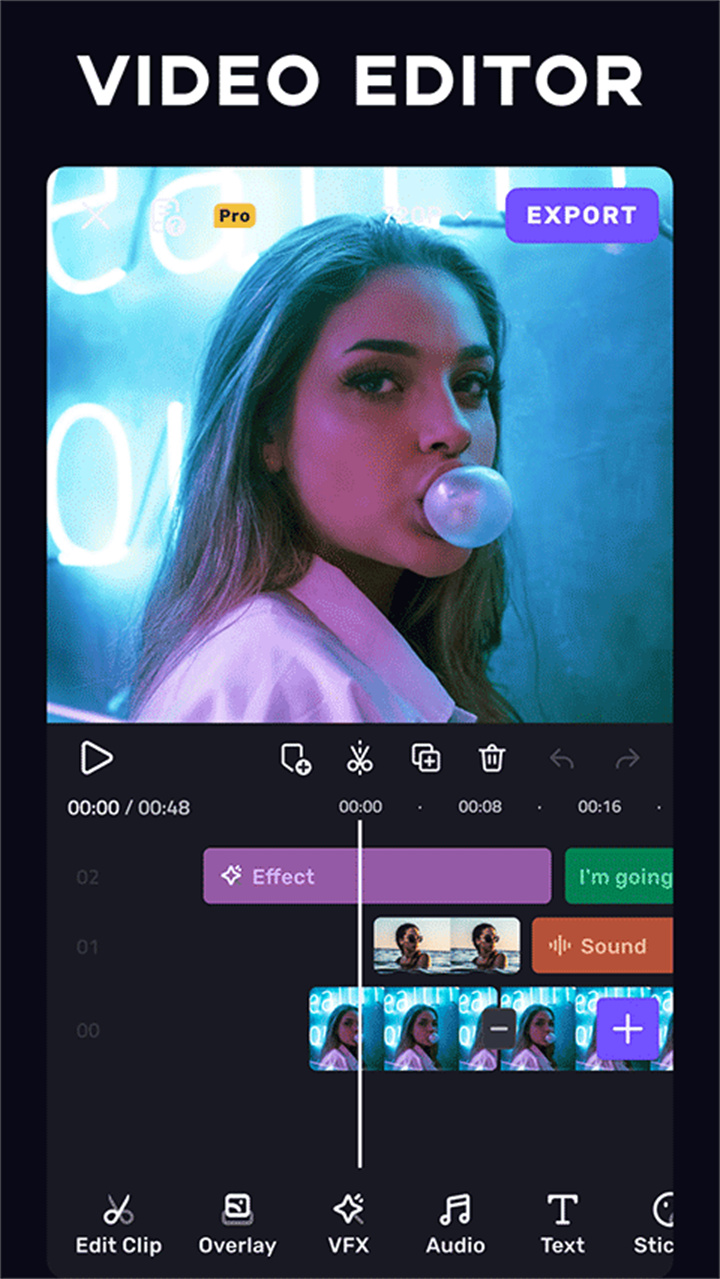Delete clip using trash icon
This screenshot has height=1279, width=720.
tap(491, 759)
